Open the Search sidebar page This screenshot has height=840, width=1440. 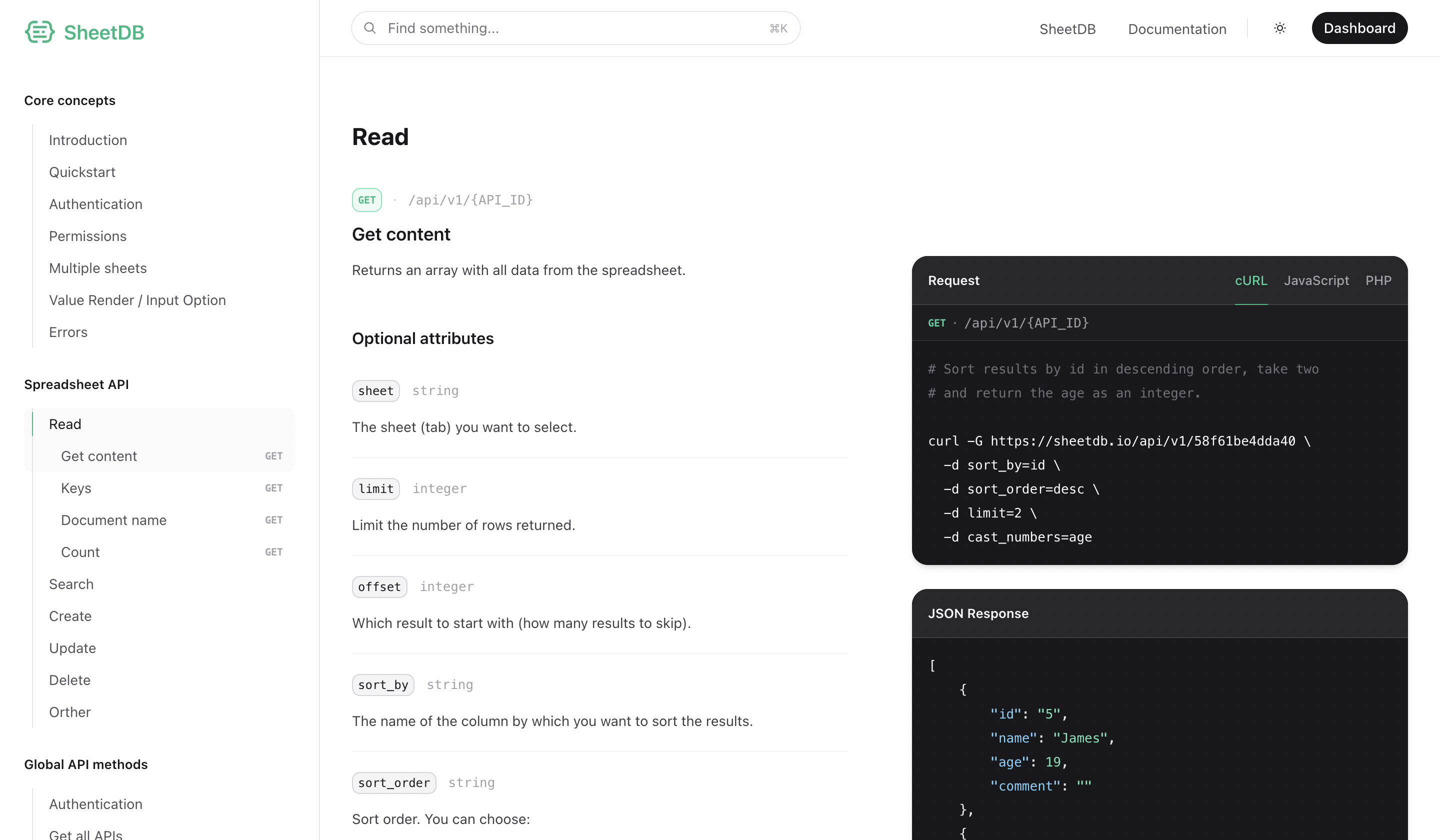(x=71, y=584)
